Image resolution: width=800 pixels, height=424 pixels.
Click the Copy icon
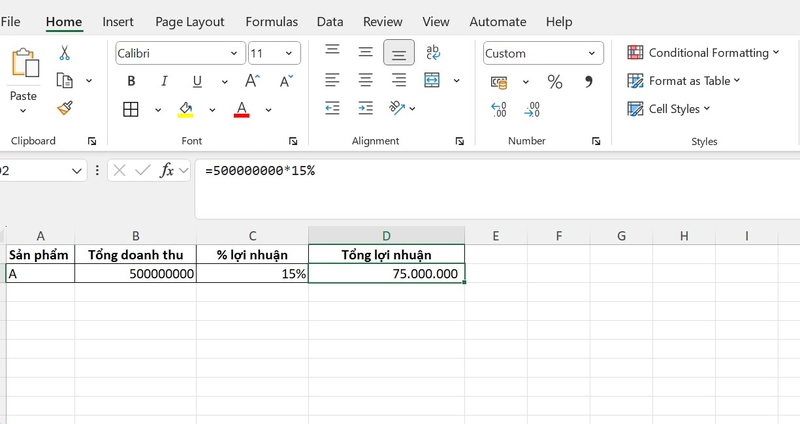(64, 81)
